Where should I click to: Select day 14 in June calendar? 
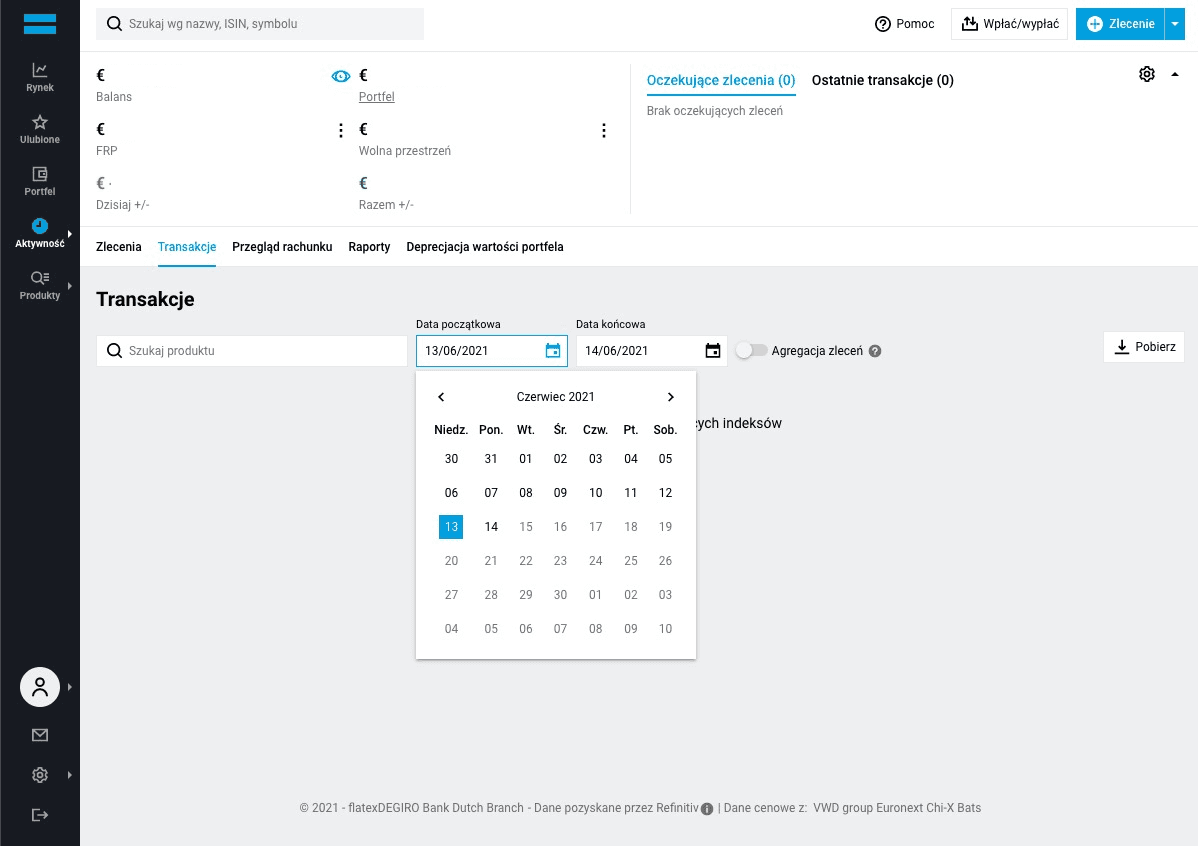[491, 527]
